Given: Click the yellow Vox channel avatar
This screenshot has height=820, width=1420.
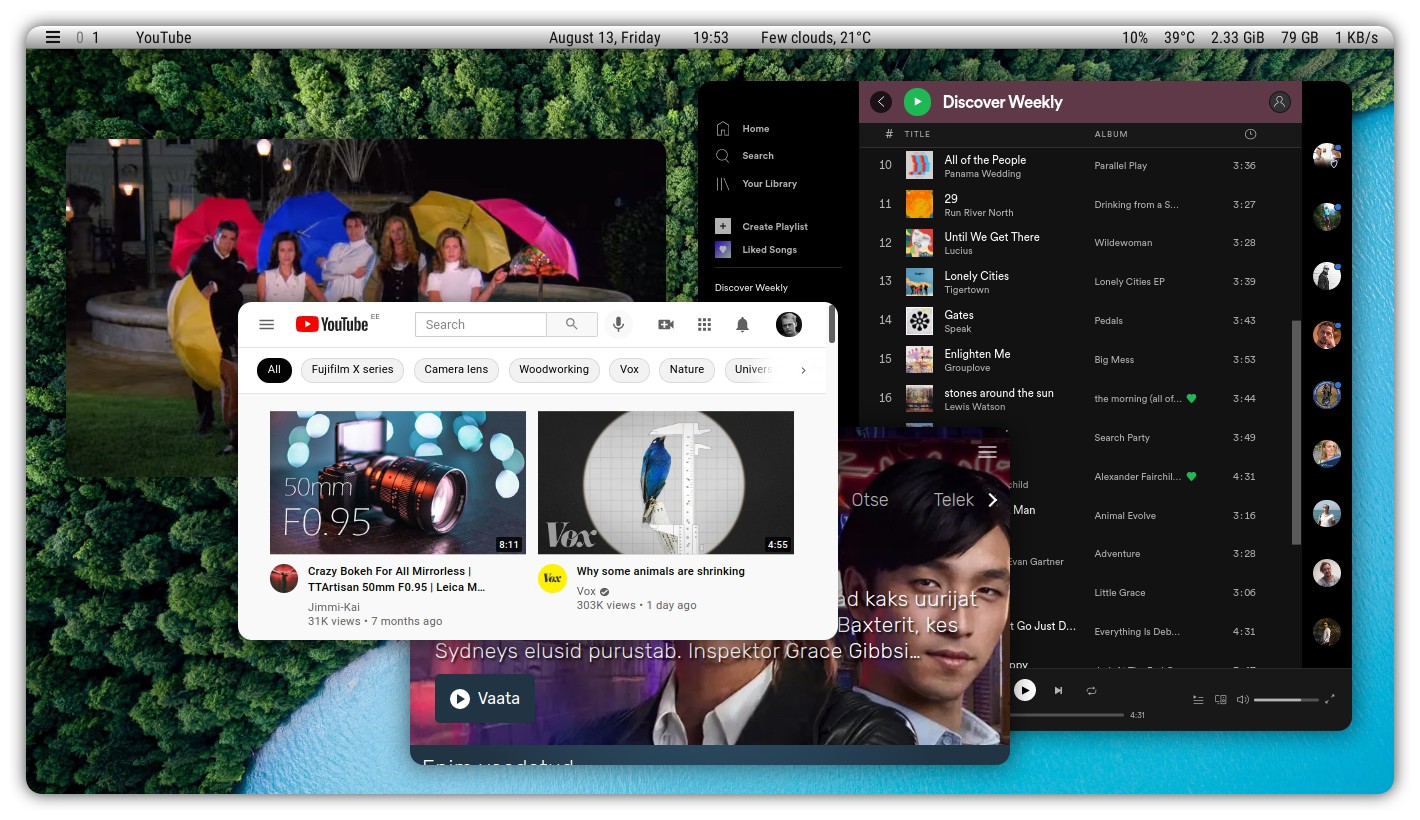Looking at the screenshot, I should [552, 578].
